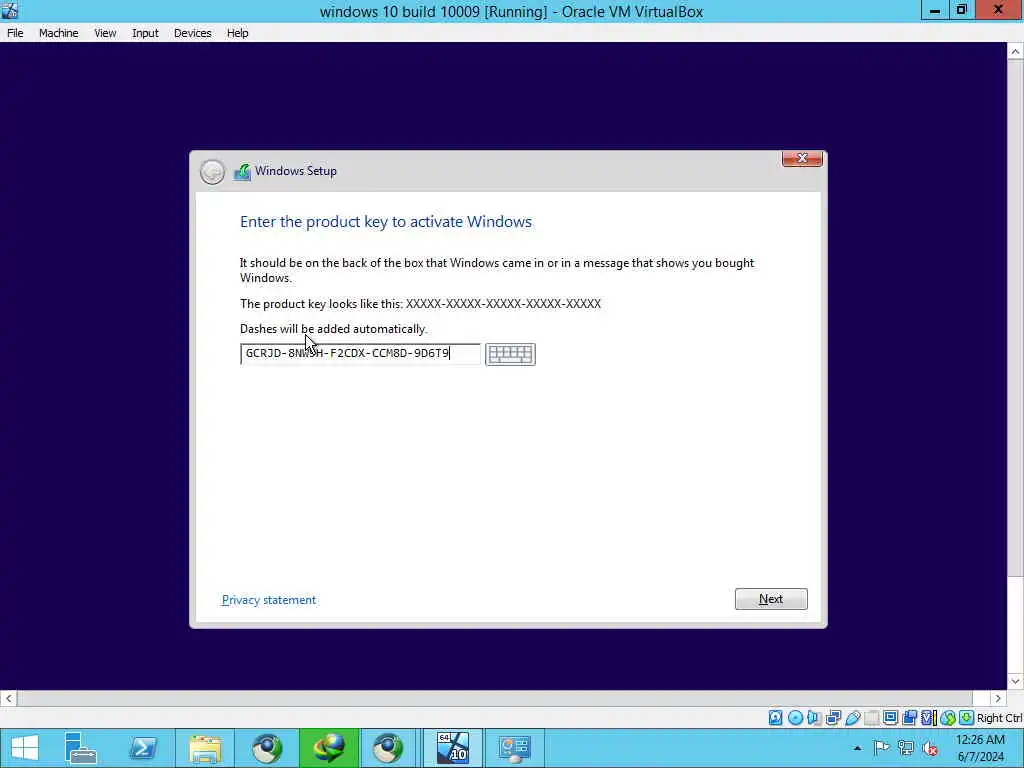
Task: Open the Privacy statement link
Action: click(268, 600)
